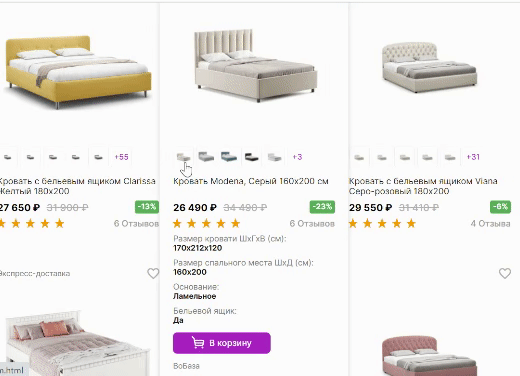
Task: Expand +3 more Modena color variants
Action: [297, 157]
